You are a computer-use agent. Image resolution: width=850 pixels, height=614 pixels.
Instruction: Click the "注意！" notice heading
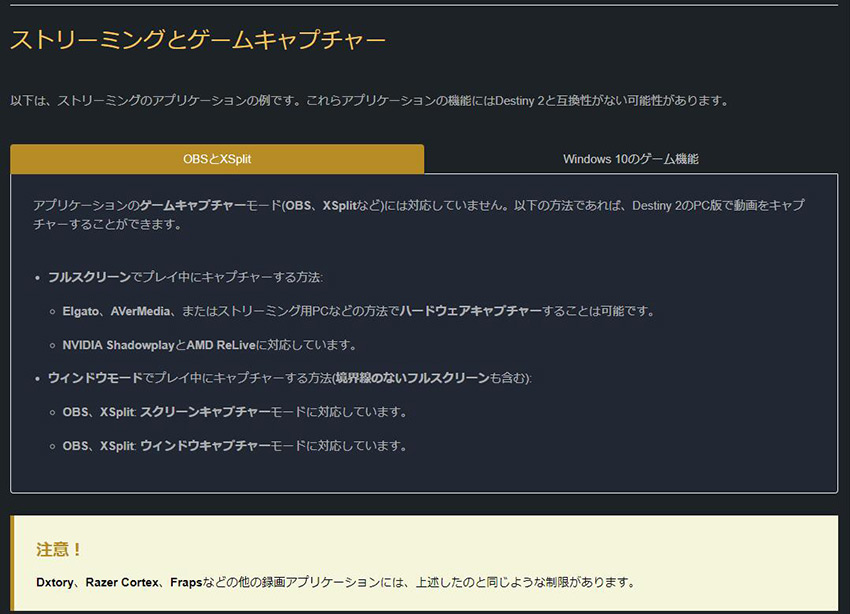pyautogui.click(x=59, y=550)
